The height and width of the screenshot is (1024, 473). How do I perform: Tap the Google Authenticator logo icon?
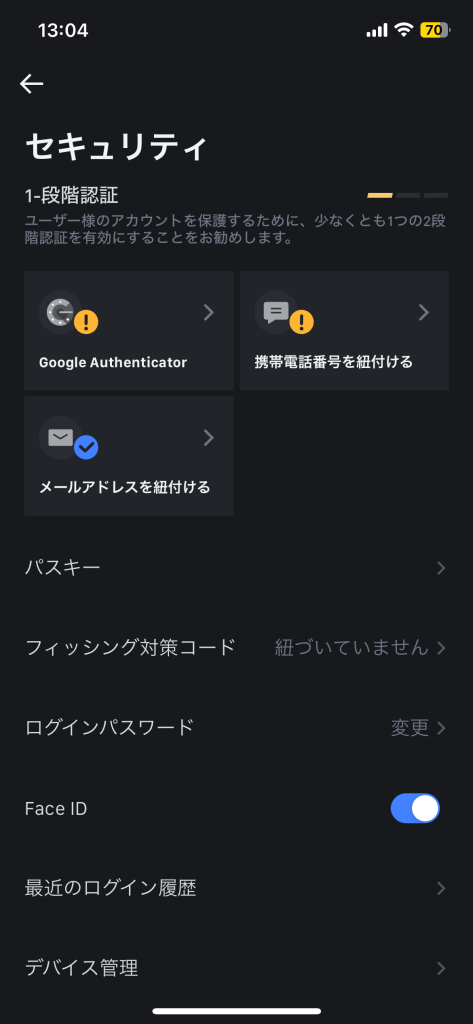(x=59, y=312)
